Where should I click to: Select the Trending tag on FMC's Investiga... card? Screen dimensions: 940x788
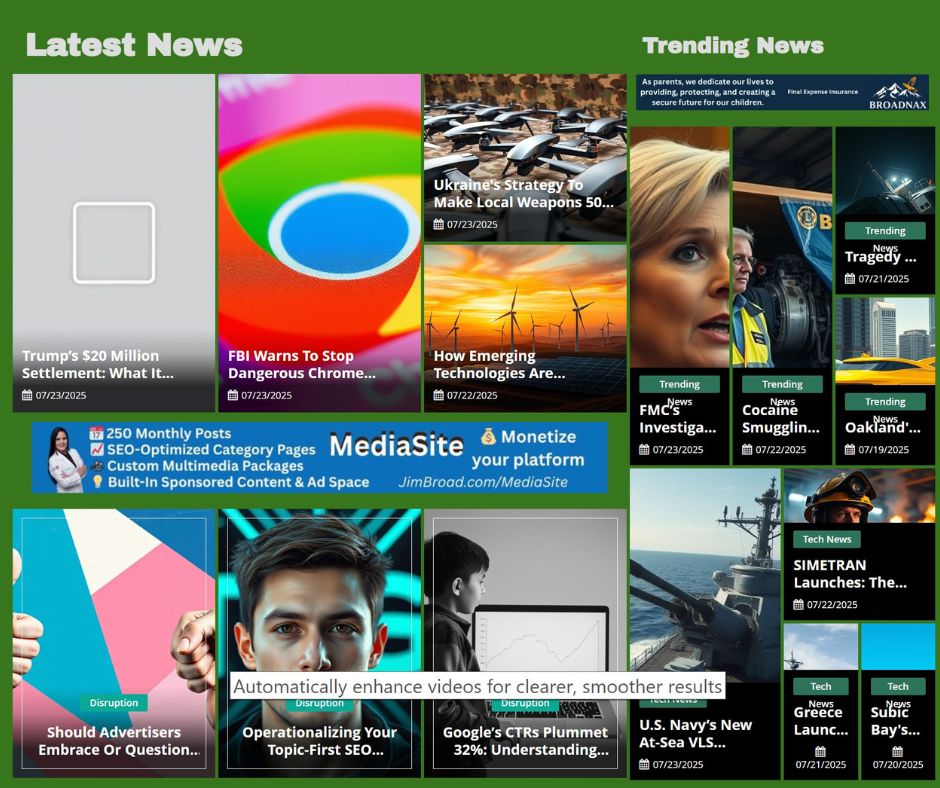[679, 384]
